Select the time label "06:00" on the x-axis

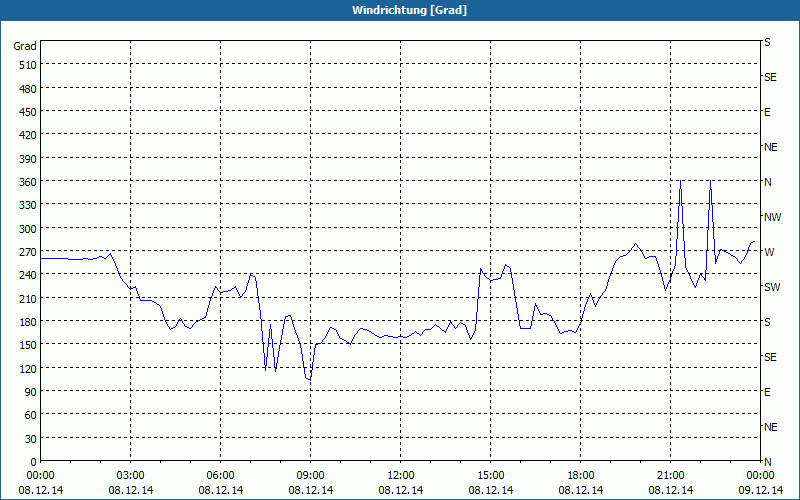coord(220,476)
